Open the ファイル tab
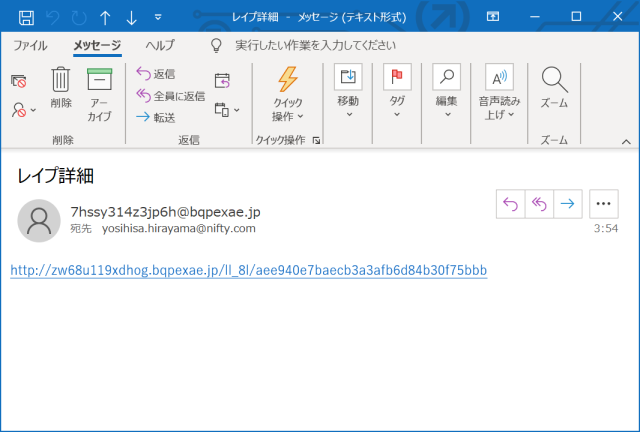This screenshot has height=432, width=640. point(30,45)
